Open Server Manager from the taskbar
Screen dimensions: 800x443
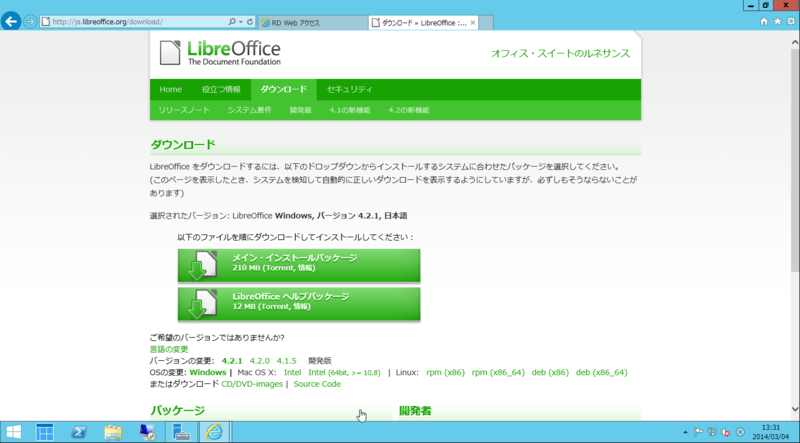(44, 432)
